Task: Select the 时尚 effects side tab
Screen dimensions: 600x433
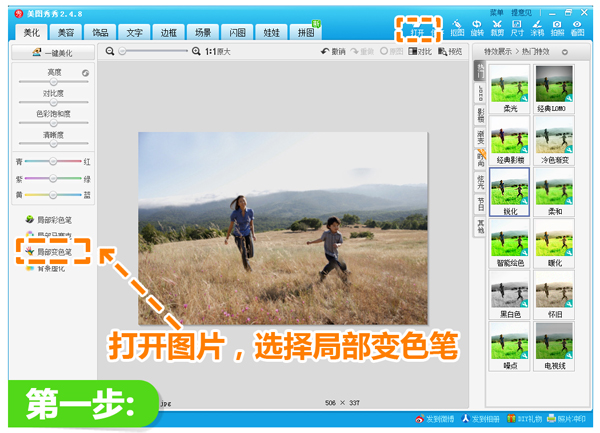Action: pyautogui.click(x=480, y=159)
